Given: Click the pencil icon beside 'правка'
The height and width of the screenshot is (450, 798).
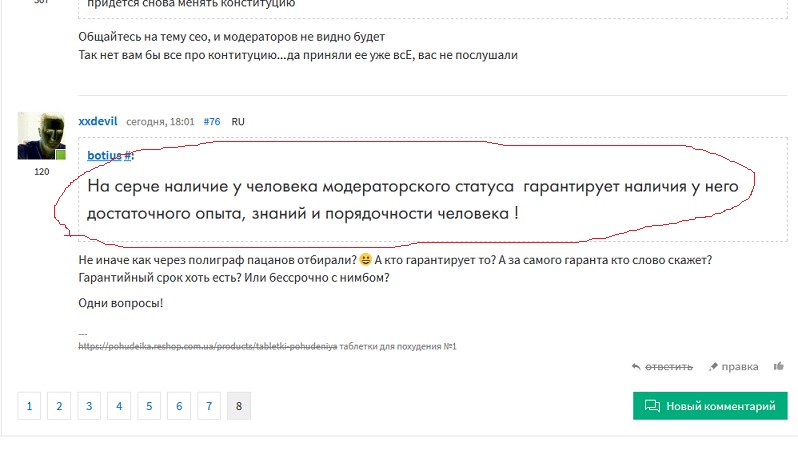Looking at the screenshot, I should pyautogui.click(x=713, y=367).
